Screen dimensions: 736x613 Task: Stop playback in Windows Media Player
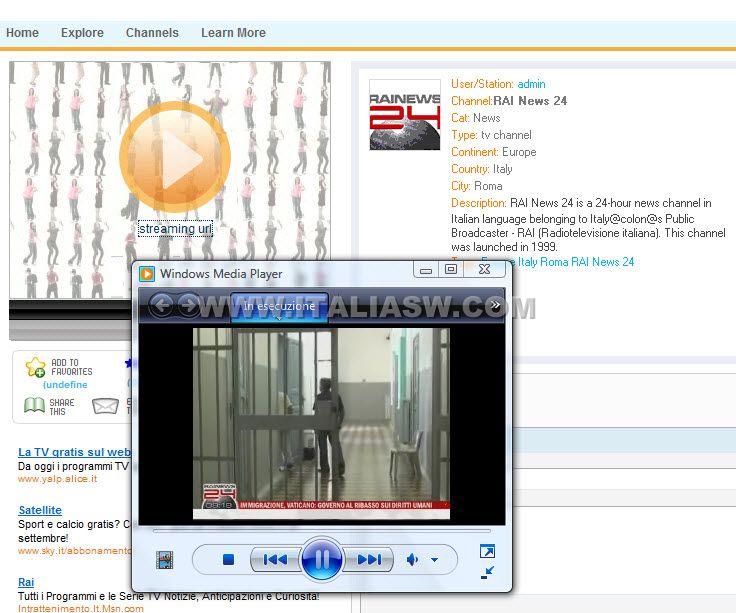228,559
